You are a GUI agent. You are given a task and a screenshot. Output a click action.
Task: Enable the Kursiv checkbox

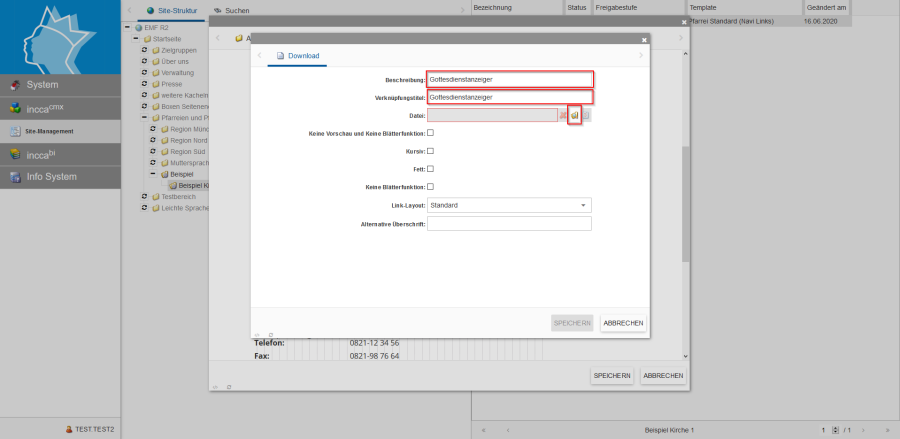coord(431,151)
